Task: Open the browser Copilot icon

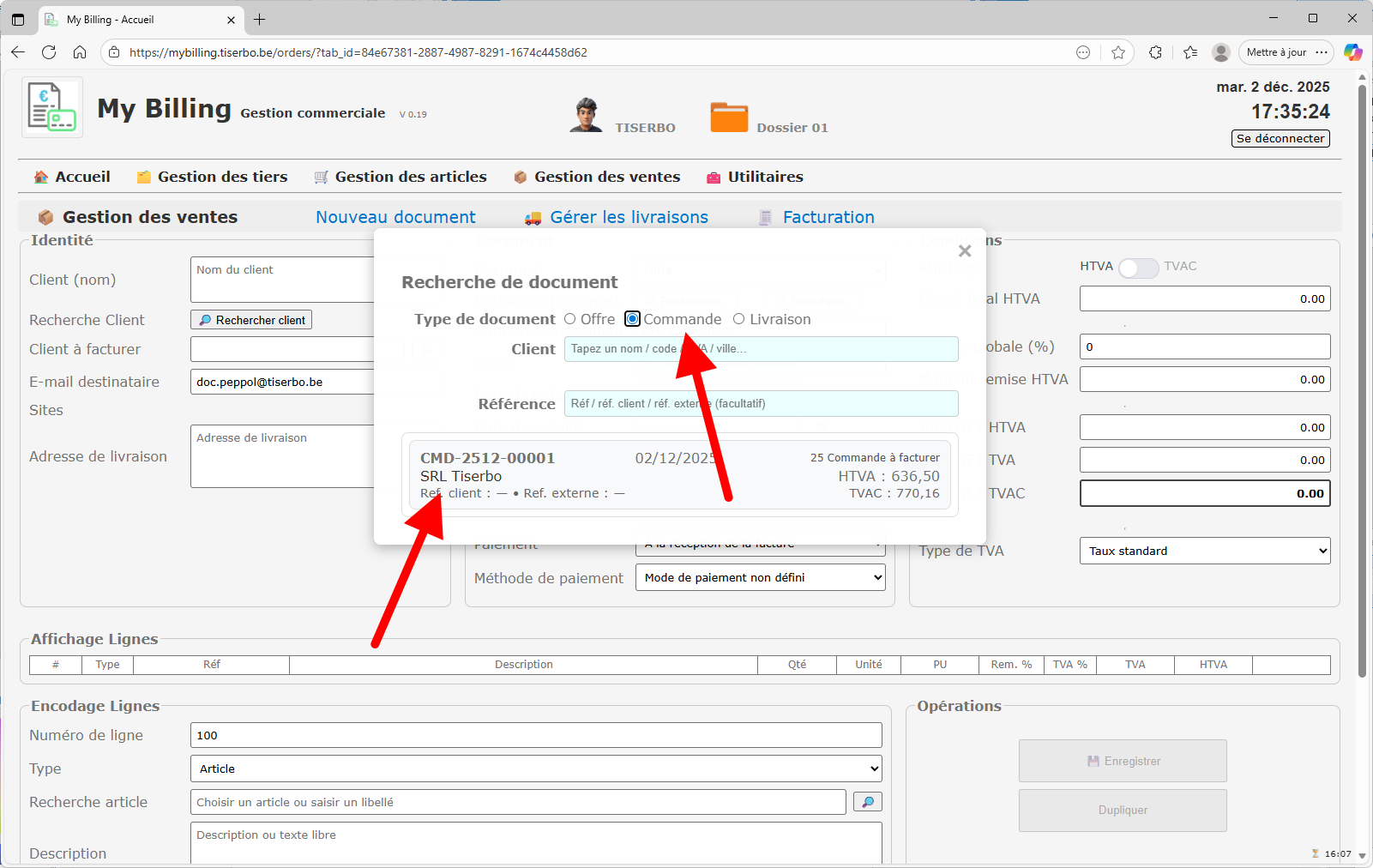Action: point(1352,52)
